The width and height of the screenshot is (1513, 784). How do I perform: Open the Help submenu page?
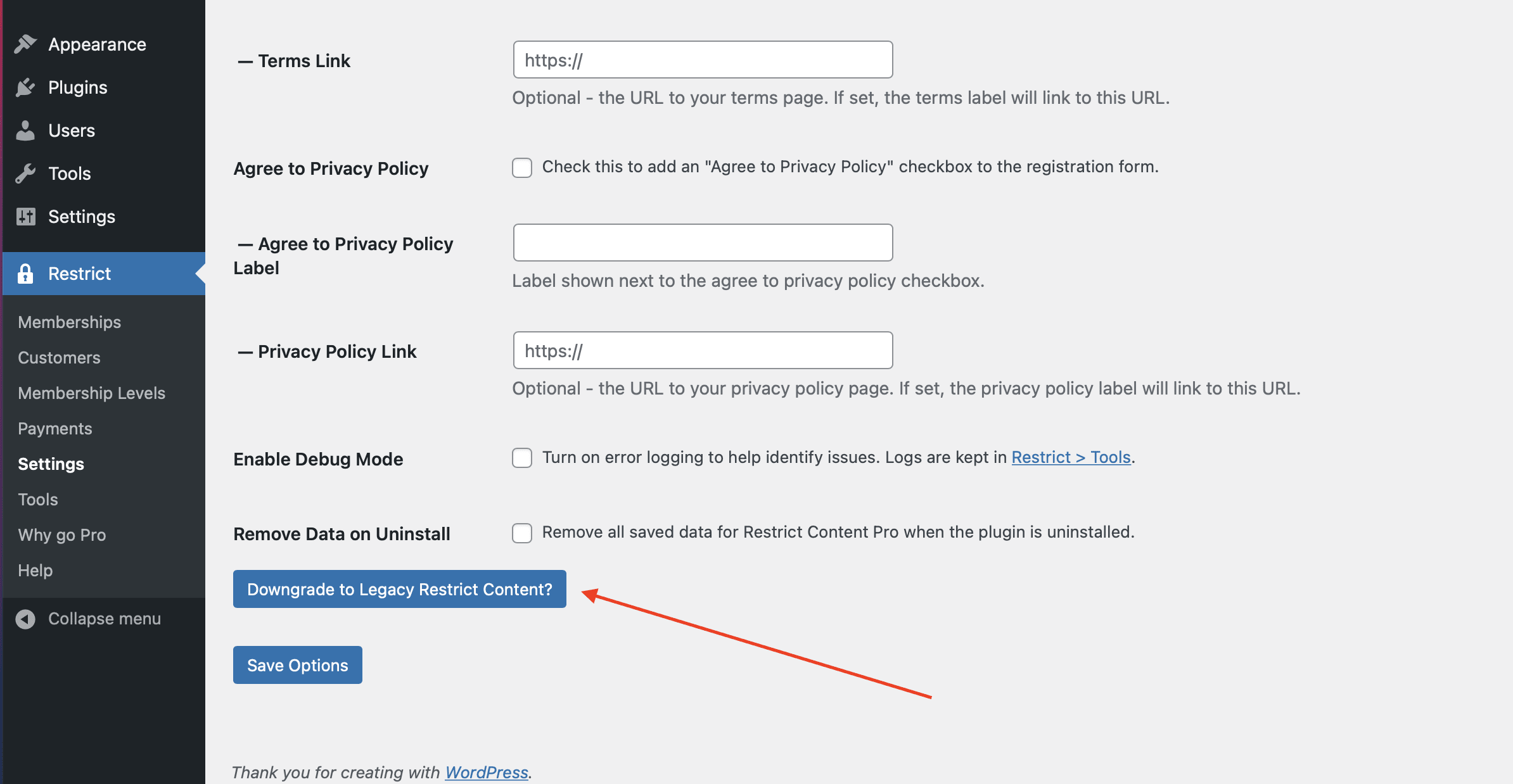point(35,570)
